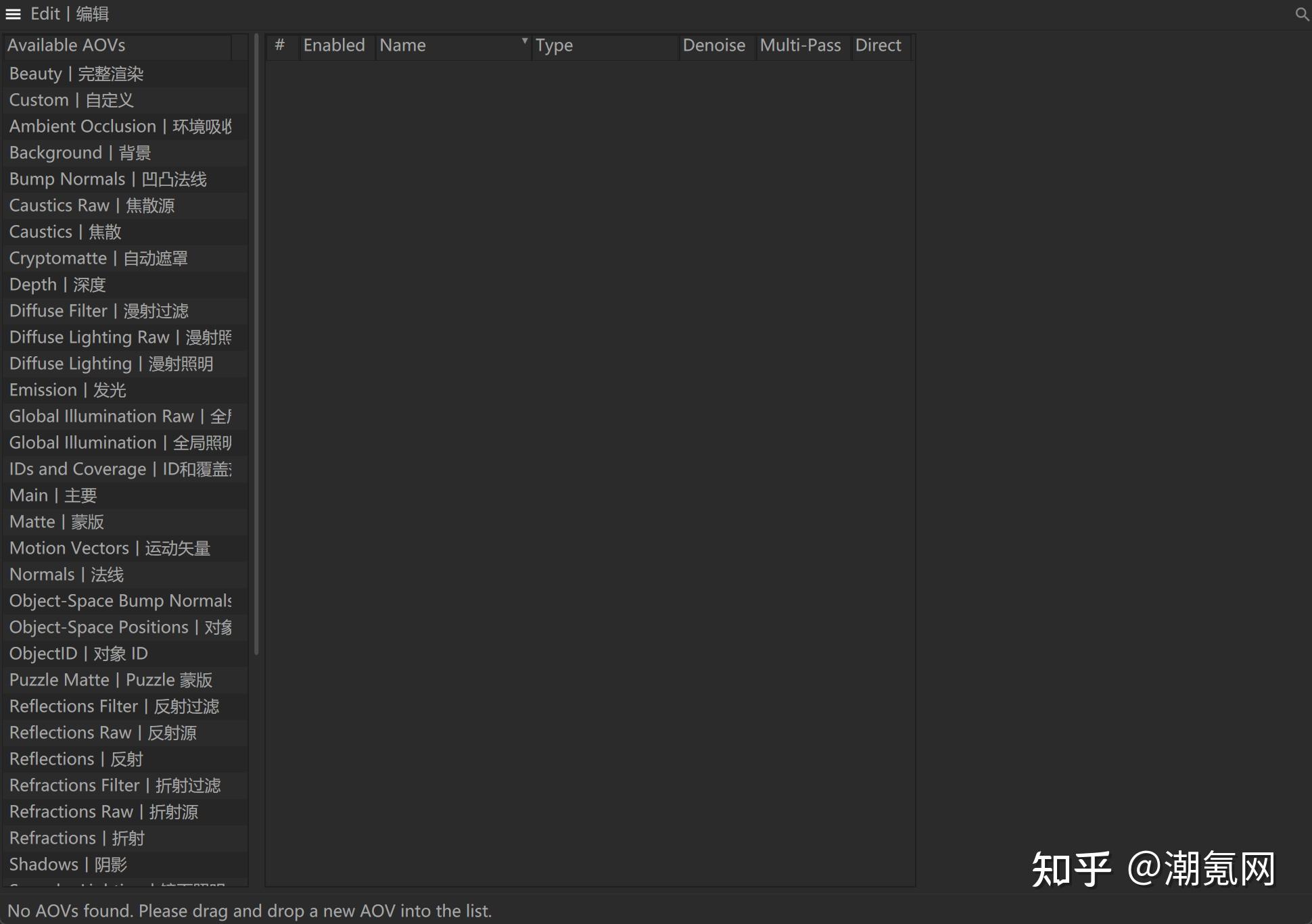This screenshot has height=924, width=1312.
Task: Click the AOV list scrollbar
Action: (x=256, y=338)
